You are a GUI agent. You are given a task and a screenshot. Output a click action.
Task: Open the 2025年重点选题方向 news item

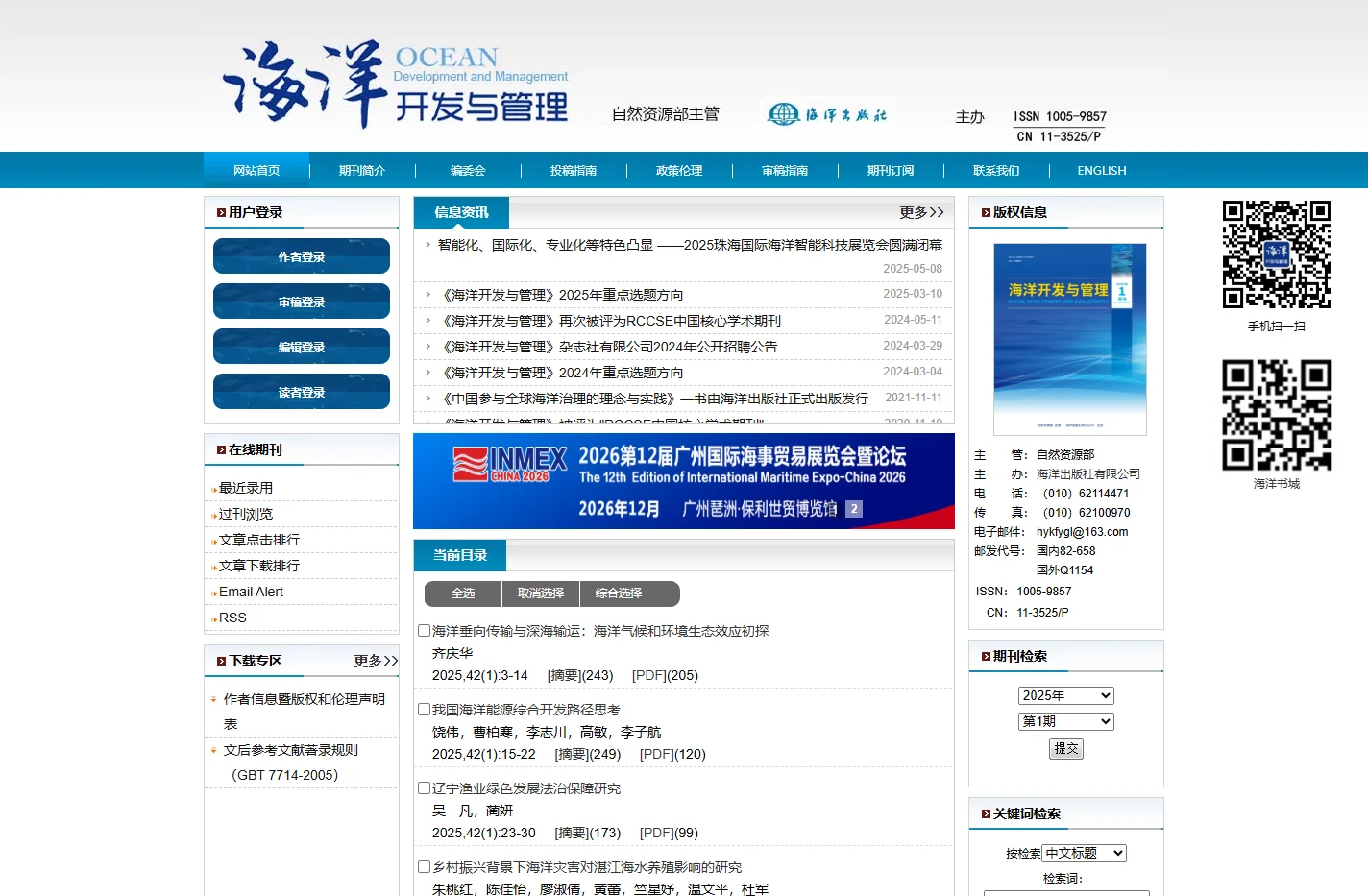point(561,295)
